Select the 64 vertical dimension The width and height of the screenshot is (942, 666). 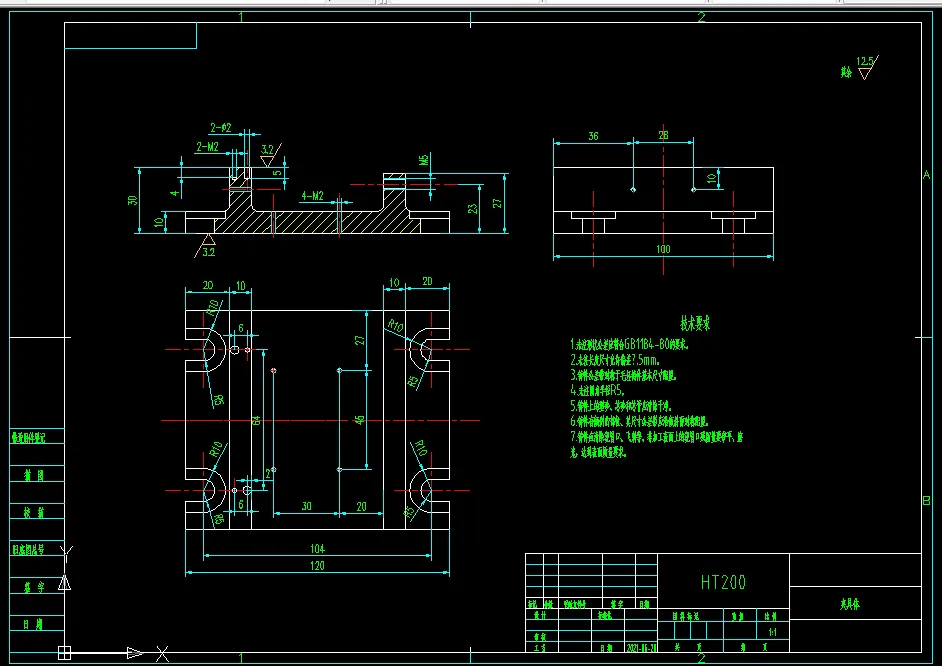(257, 420)
